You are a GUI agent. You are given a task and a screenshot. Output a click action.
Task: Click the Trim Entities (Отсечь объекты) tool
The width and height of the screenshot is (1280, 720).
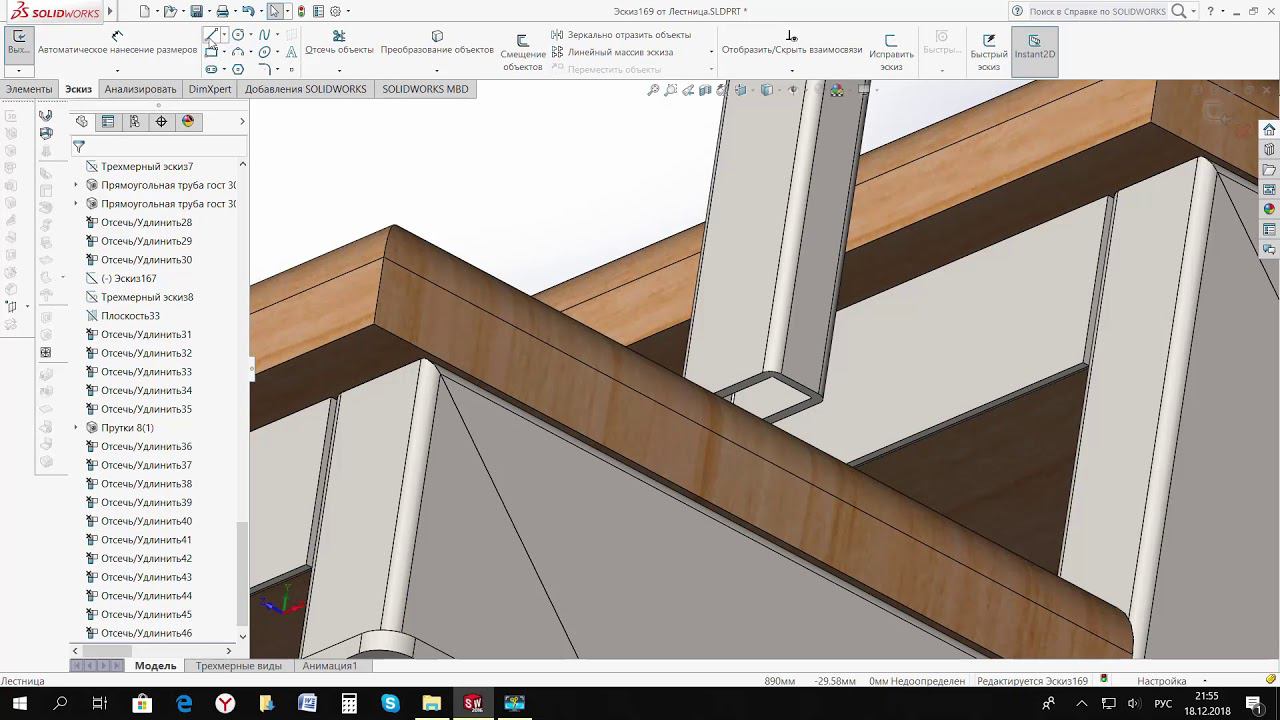point(339,43)
